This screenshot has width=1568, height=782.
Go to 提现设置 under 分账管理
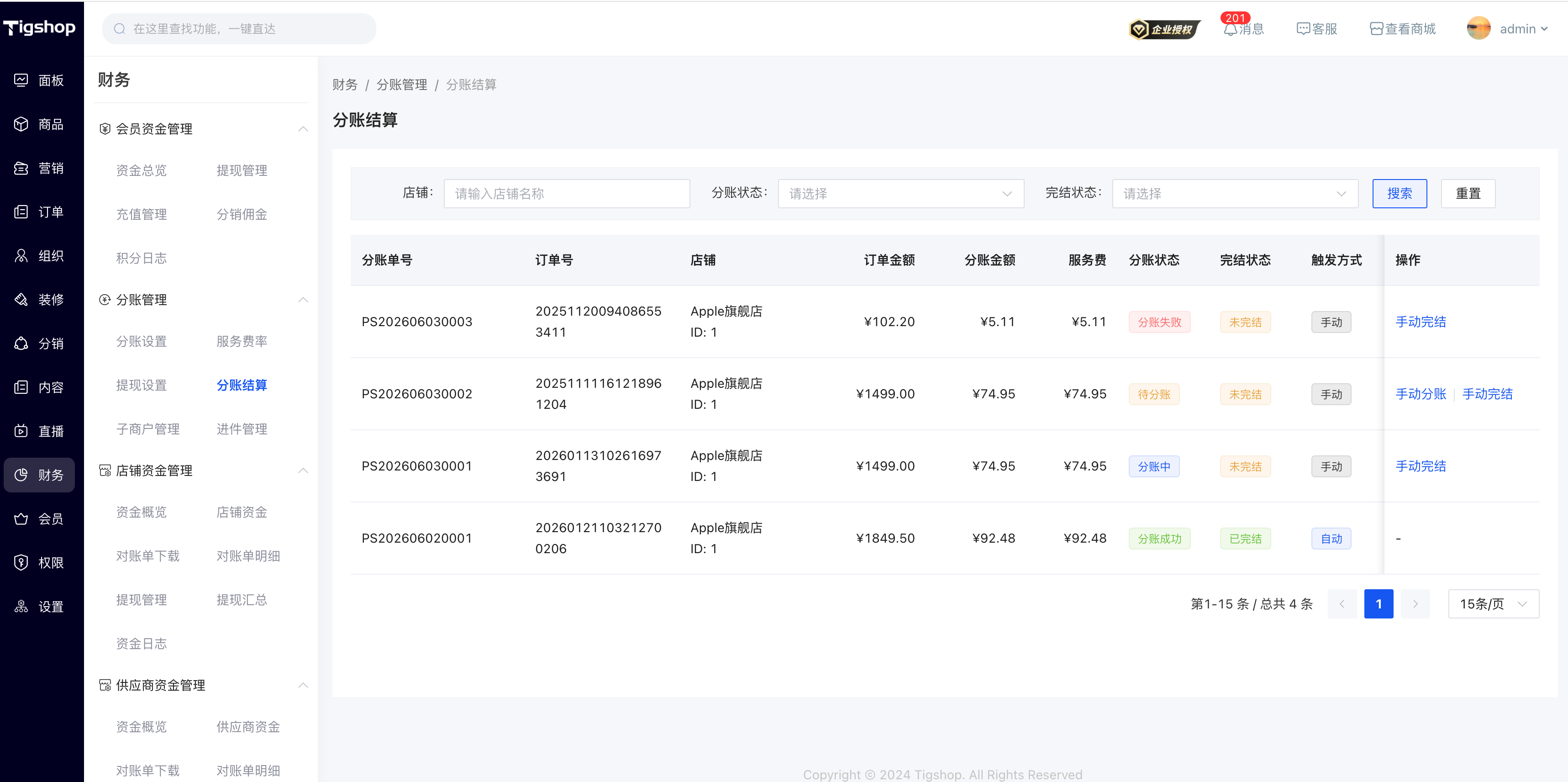[141, 385]
